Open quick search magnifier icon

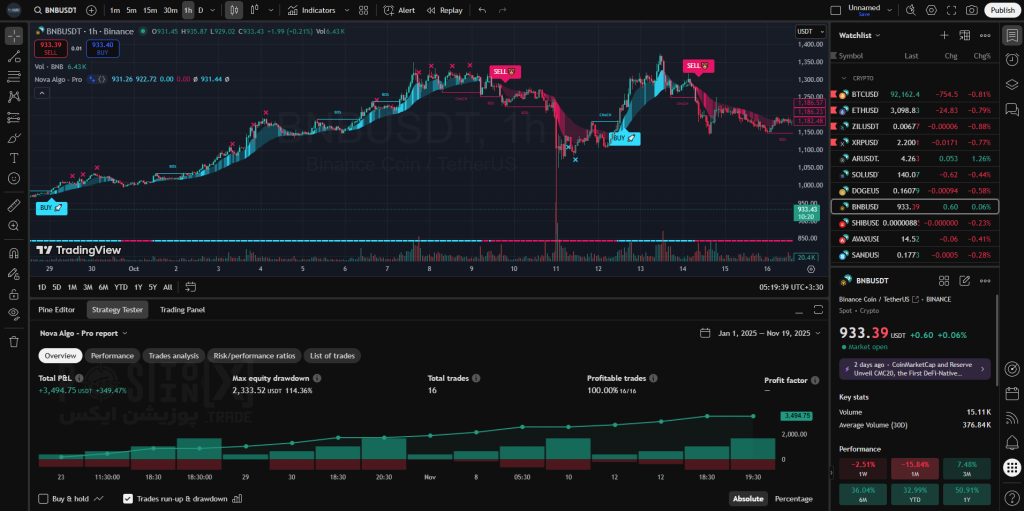click(x=911, y=10)
